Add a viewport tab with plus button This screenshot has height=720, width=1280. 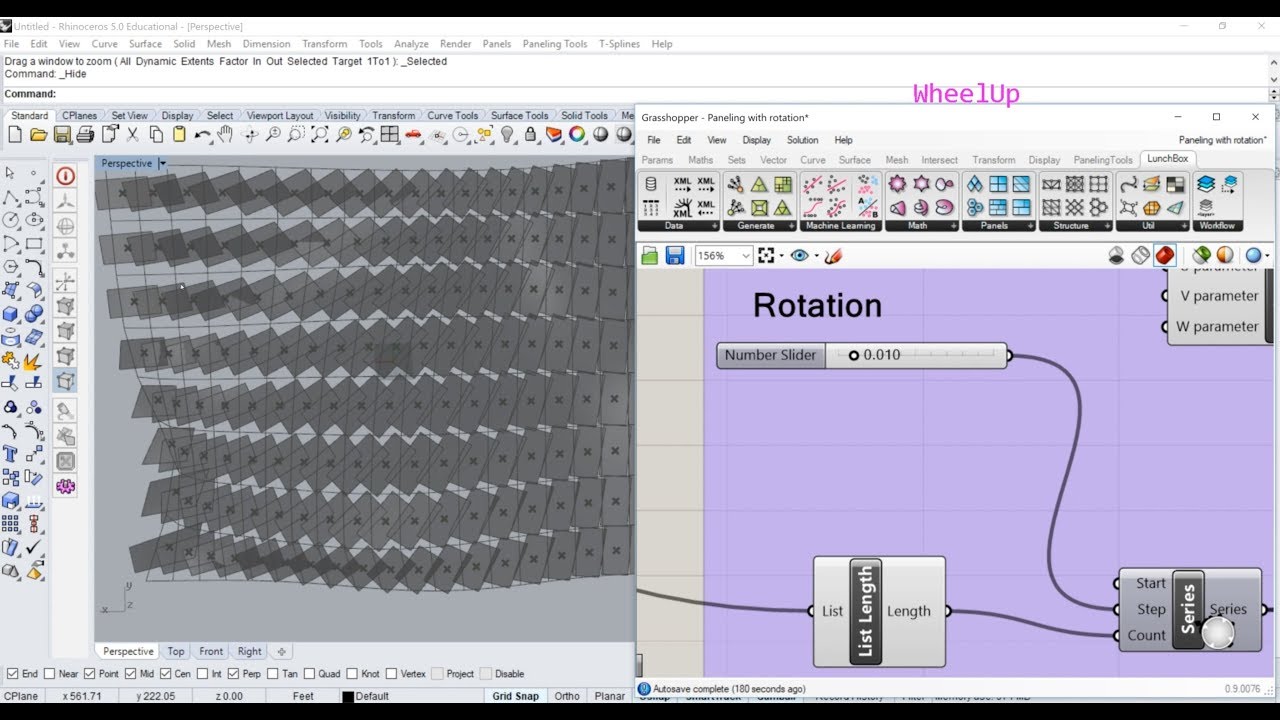[281, 651]
